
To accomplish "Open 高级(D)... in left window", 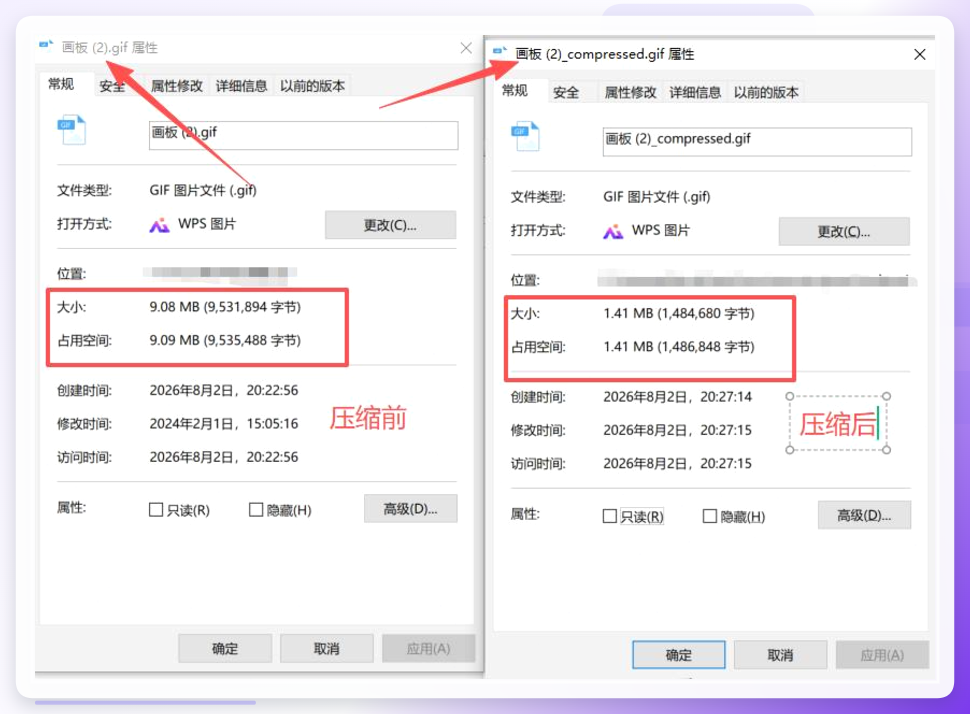I will (x=410, y=509).
